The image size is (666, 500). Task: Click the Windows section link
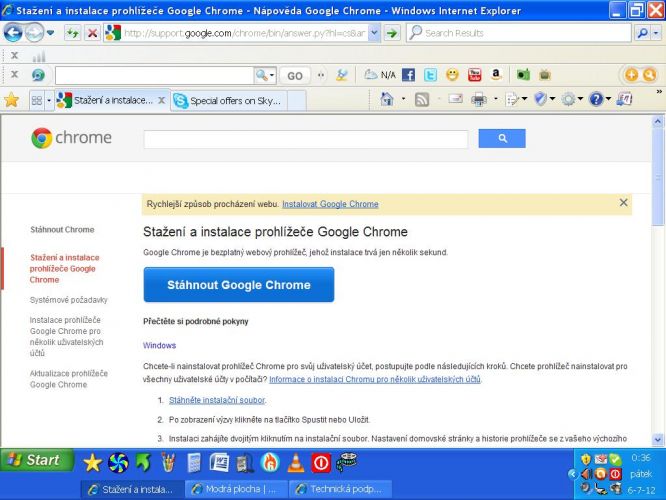(159, 345)
